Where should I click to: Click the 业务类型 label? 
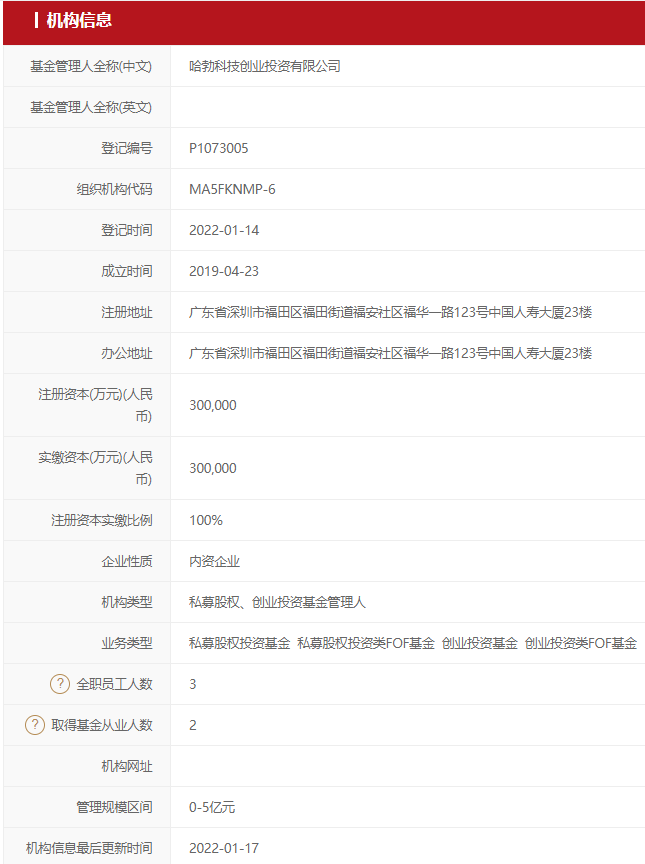(x=127, y=643)
